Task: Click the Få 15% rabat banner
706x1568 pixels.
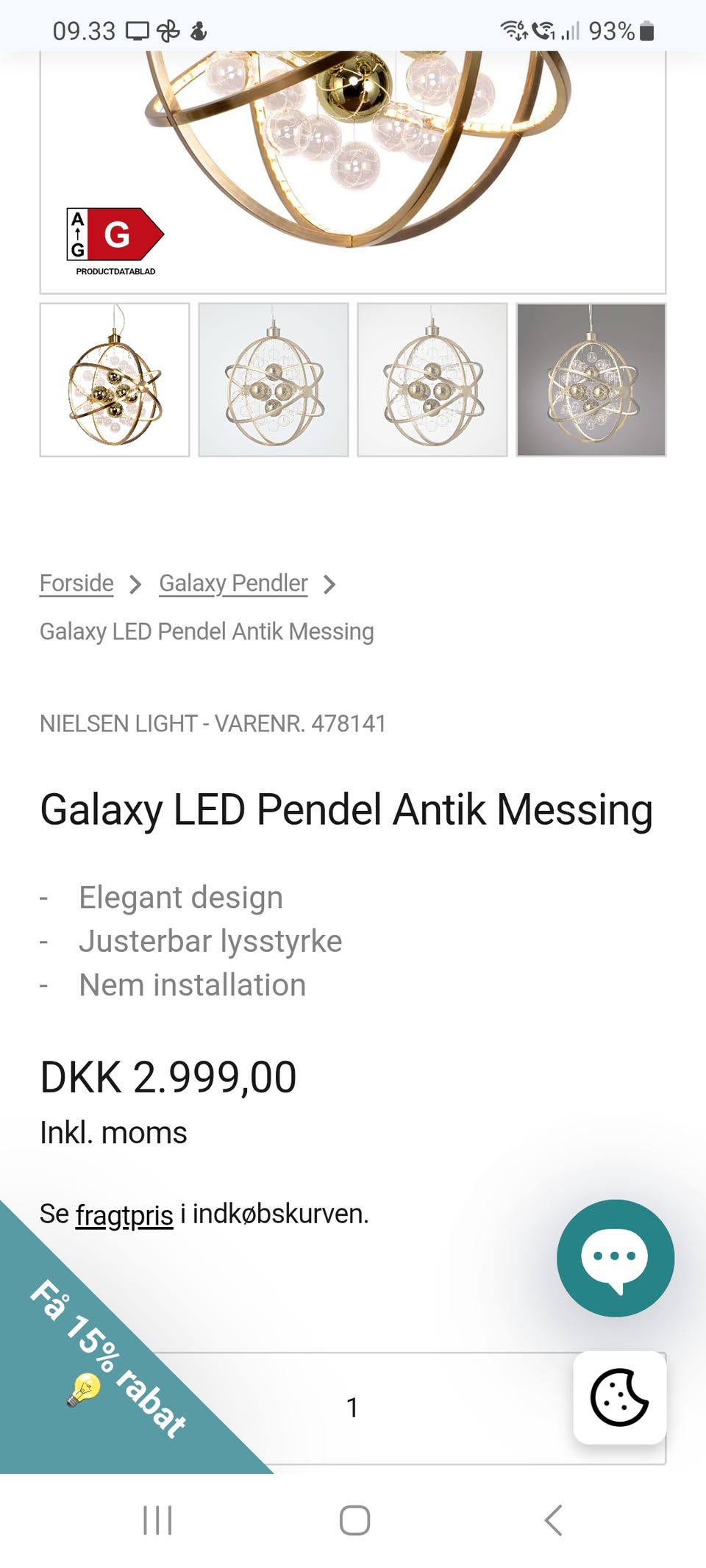Action: (x=110, y=1360)
